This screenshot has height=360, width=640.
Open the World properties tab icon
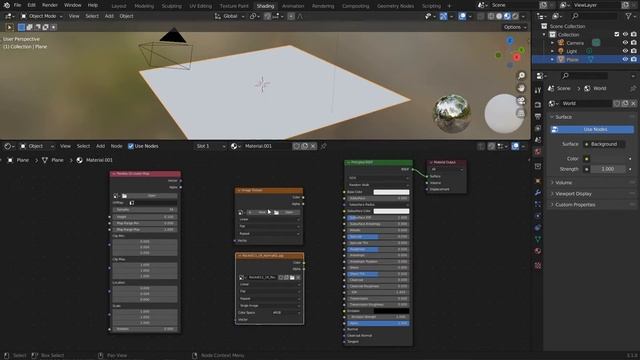click(538, 152)
